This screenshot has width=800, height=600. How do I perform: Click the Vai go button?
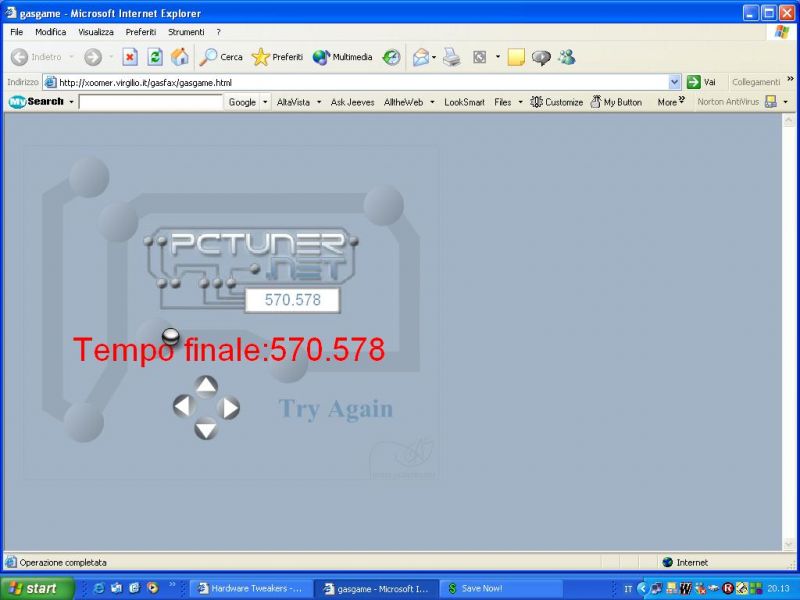(702, 82)
